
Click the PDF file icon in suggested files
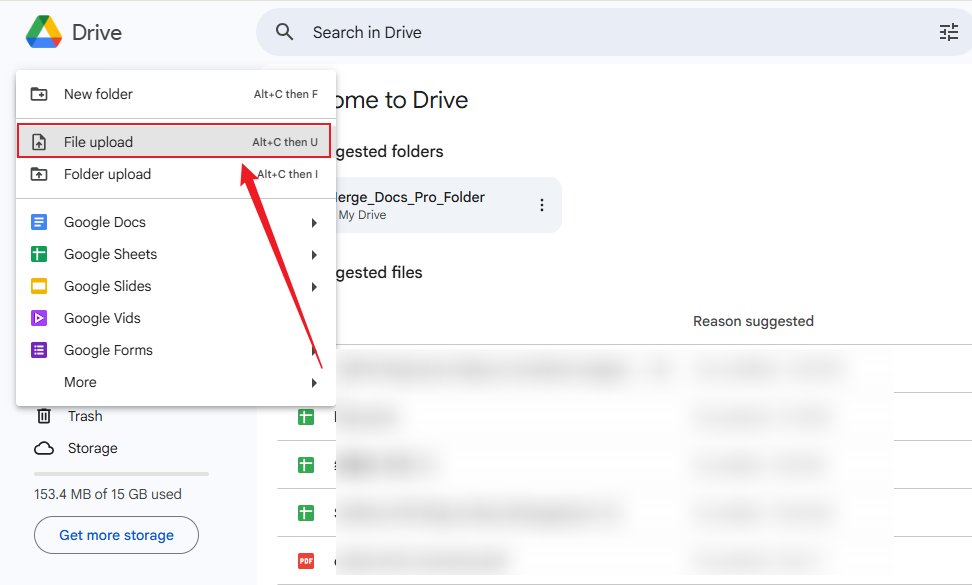tap(306, 560)
